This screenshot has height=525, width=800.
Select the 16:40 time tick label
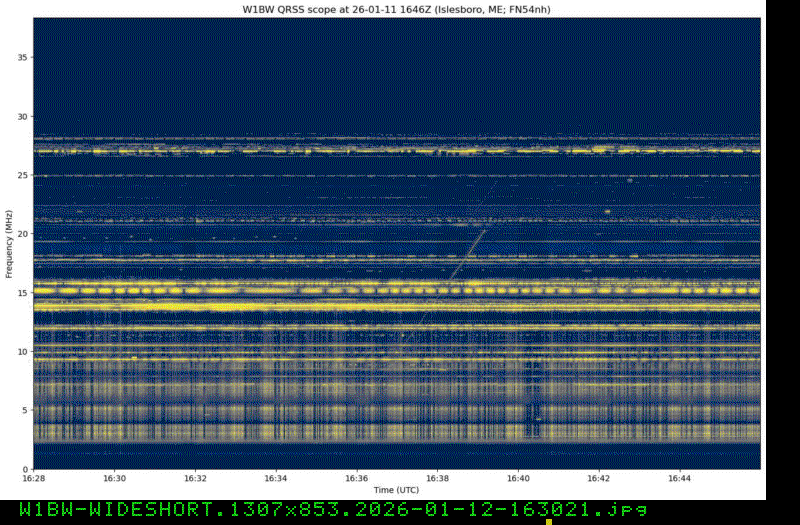coord(518,479)
